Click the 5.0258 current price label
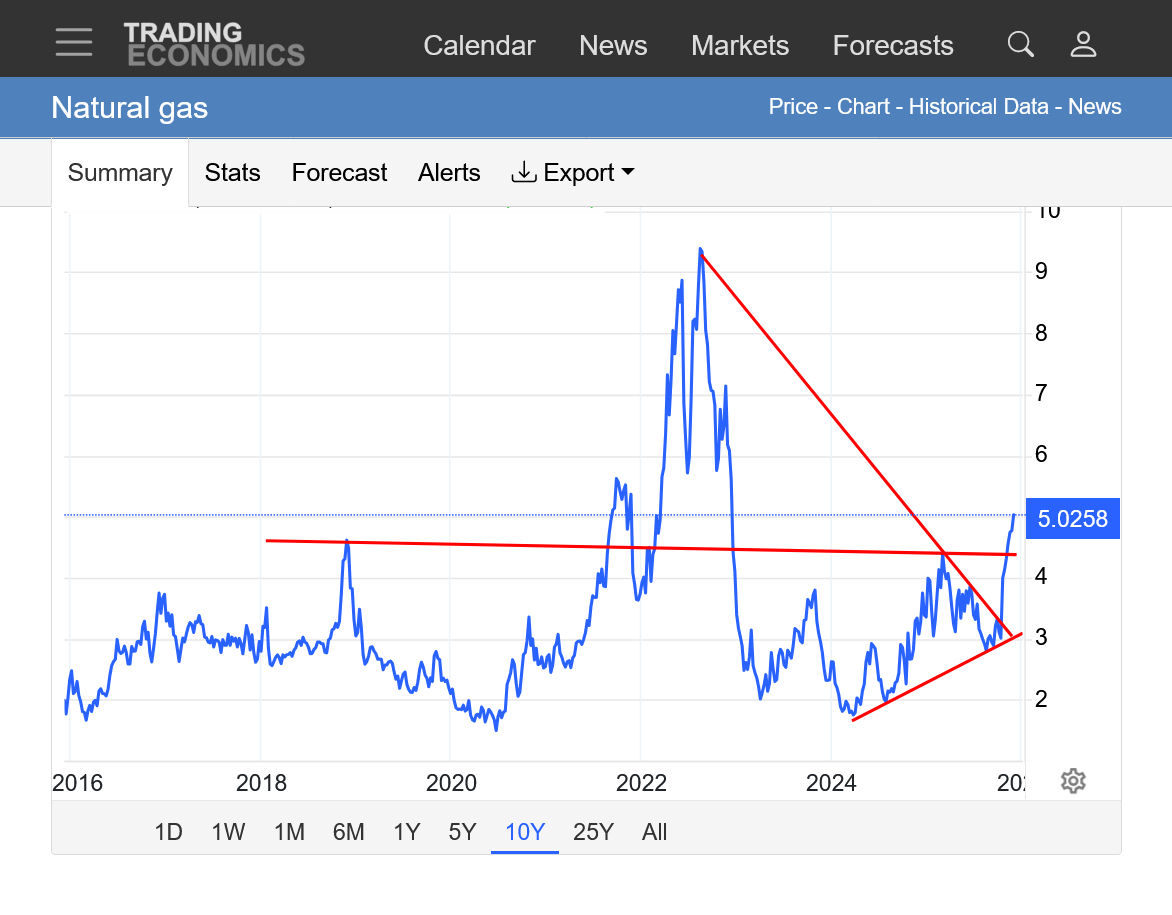1172x915 pixels. point(1072,518)
